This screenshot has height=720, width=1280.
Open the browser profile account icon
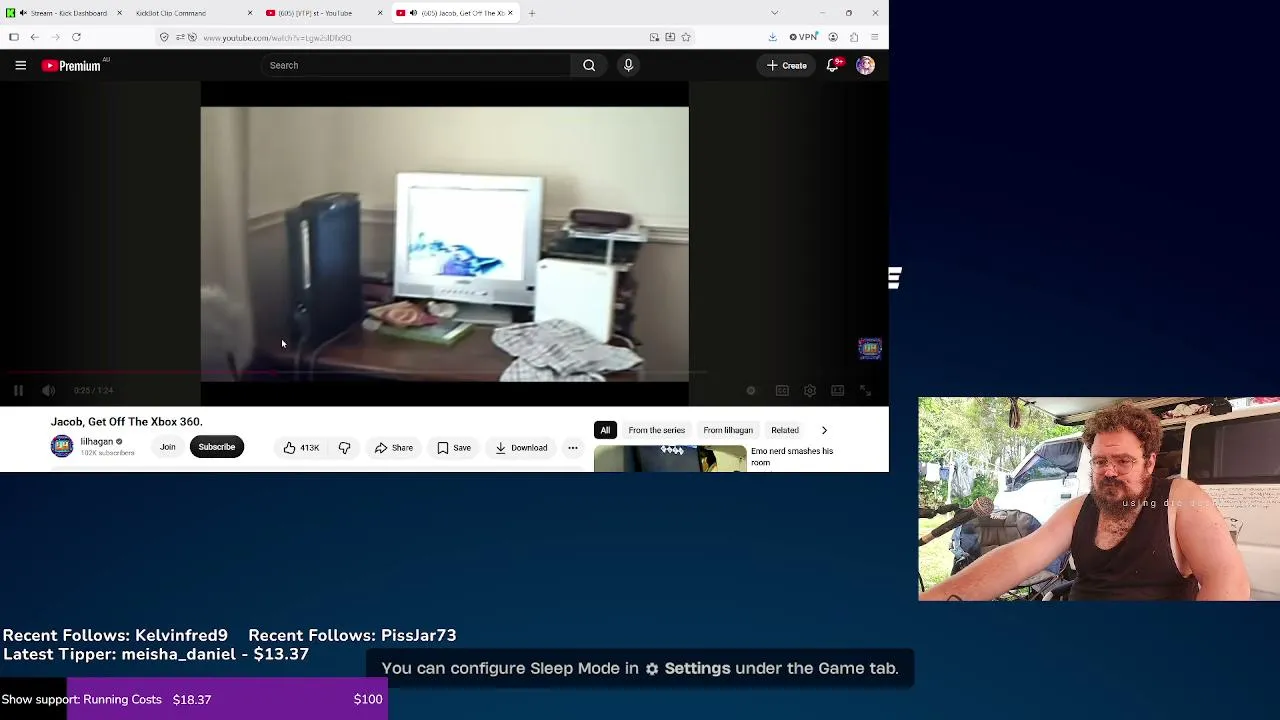(x=833, y=37)
